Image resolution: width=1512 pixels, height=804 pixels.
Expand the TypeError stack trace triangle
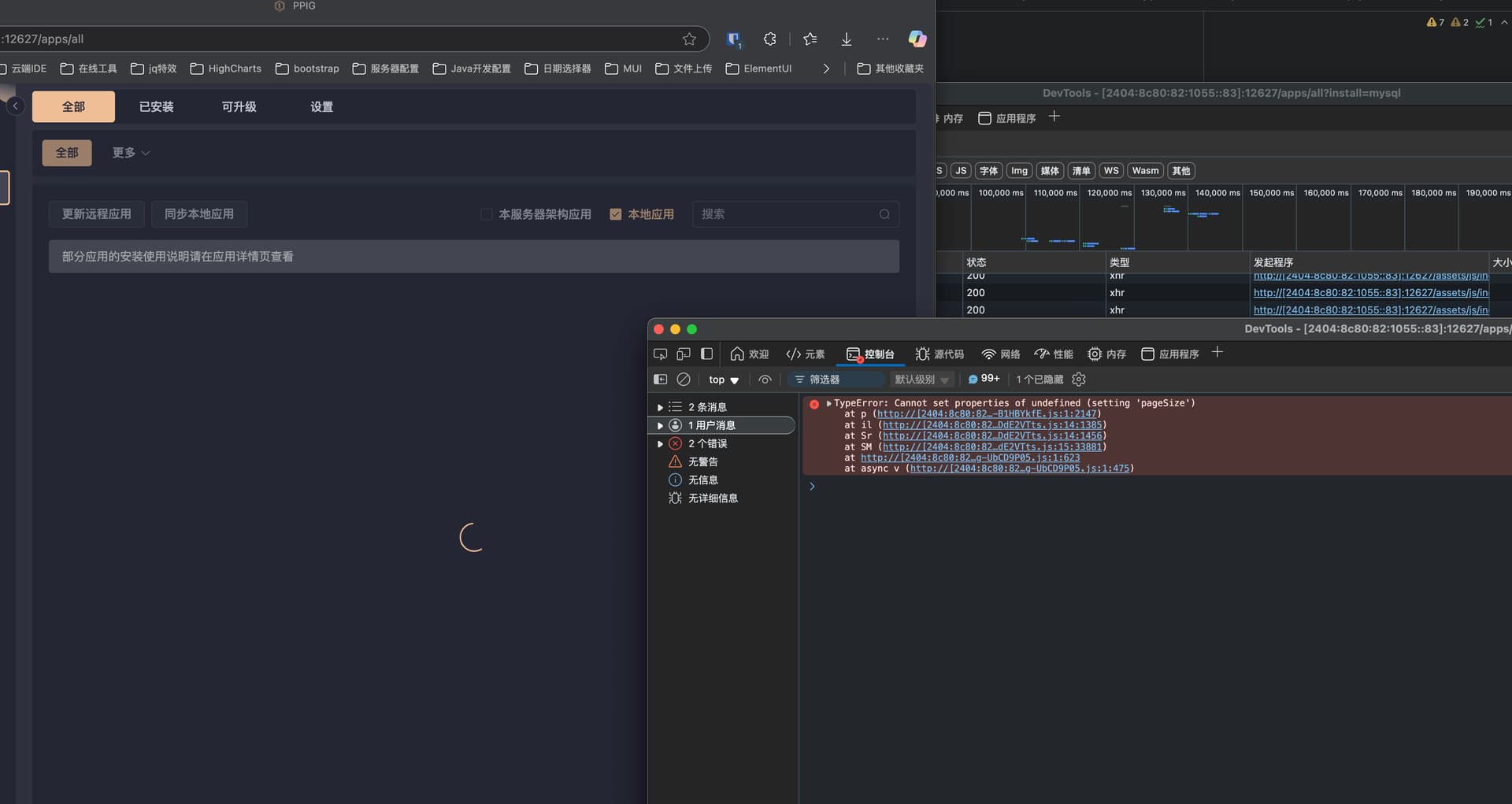tap(828, 403)
